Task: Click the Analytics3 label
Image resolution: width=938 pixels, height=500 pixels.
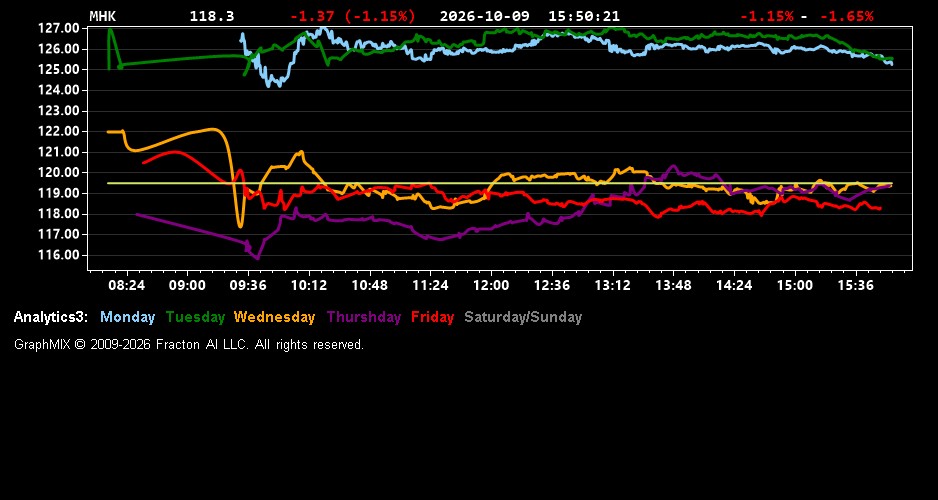Action: tap(51, 317)
